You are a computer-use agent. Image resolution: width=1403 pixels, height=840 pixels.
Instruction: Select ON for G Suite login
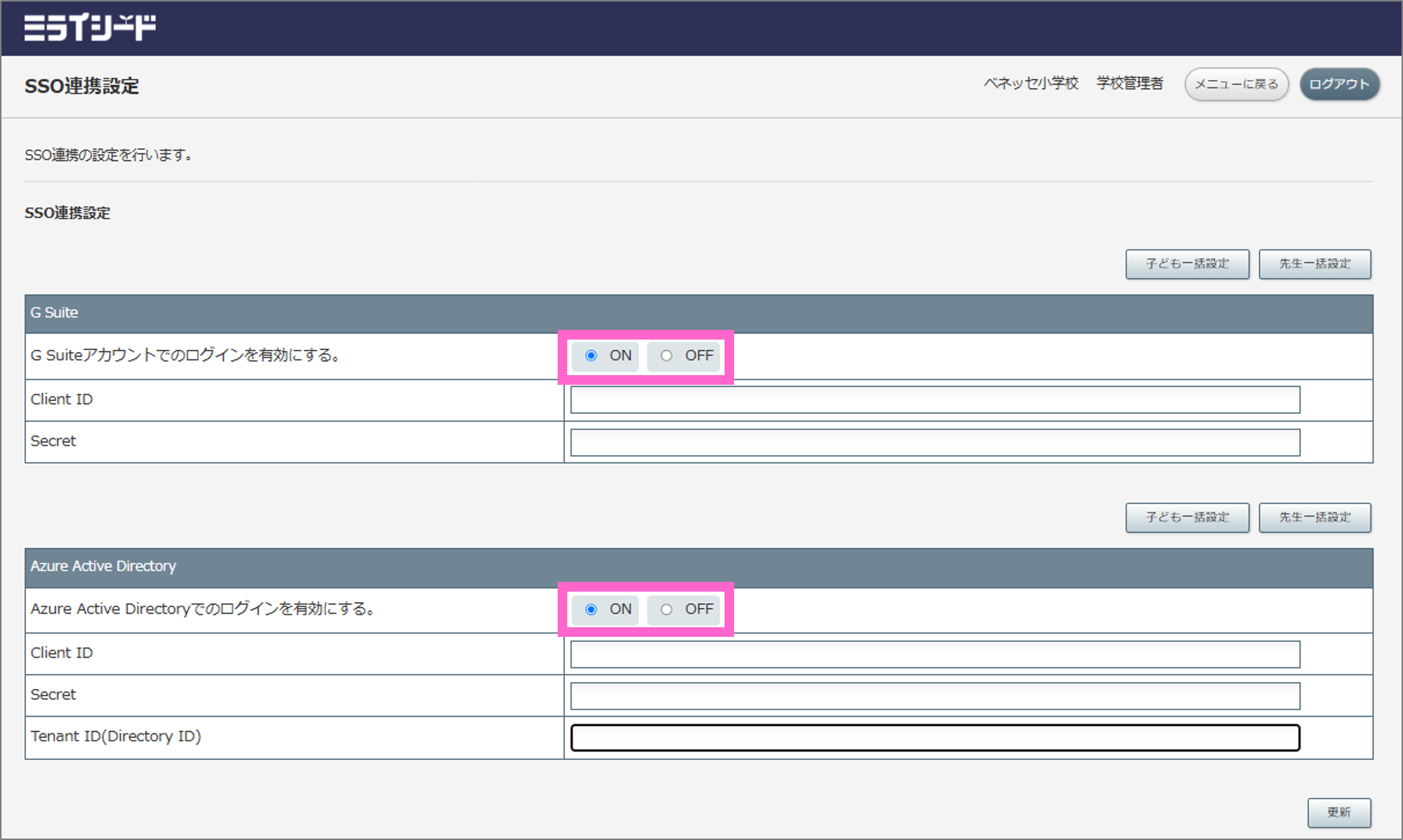pyautogui.click(x=591, y=356)
